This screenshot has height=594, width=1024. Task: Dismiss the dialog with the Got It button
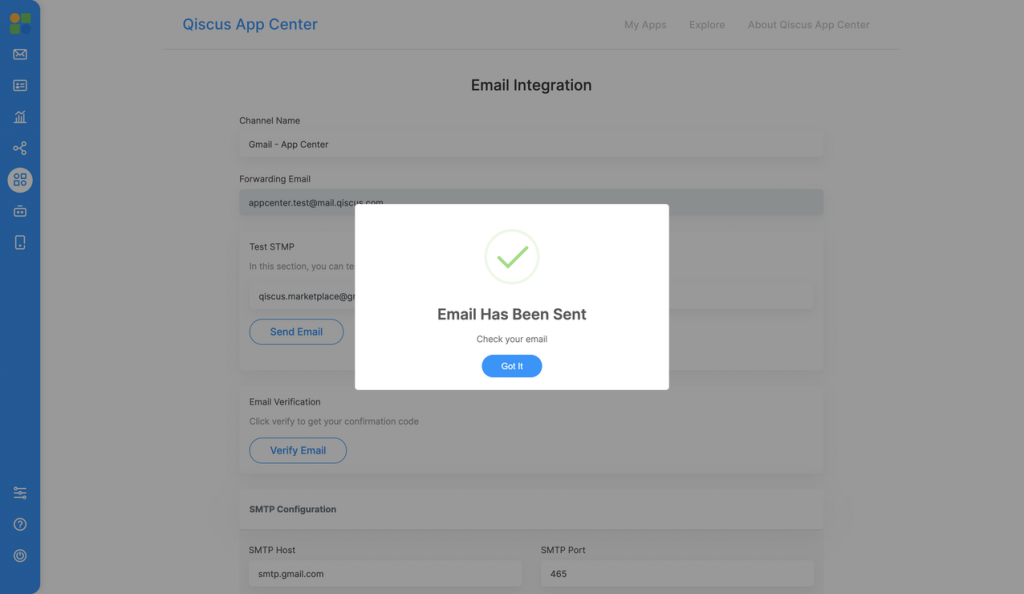tap(512, 366)
